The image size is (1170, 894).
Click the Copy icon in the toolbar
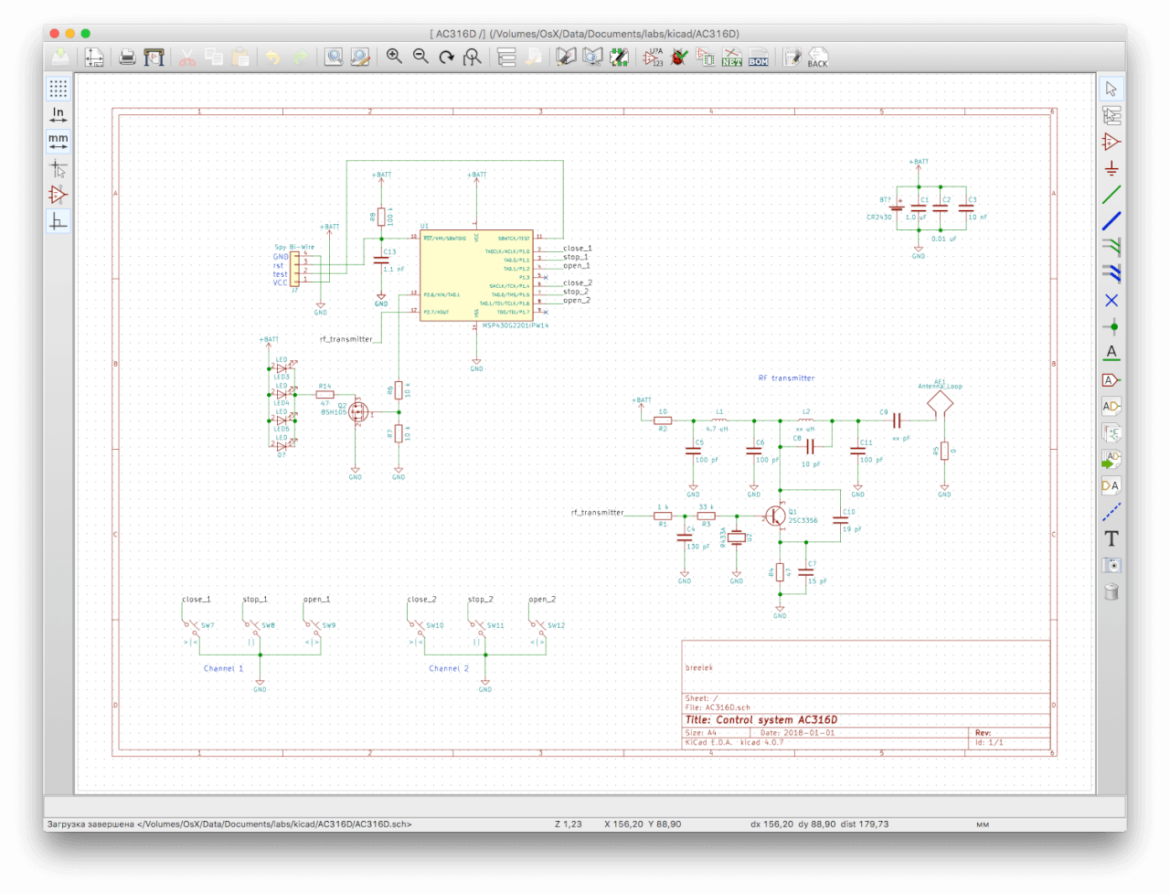click(214, 57)
